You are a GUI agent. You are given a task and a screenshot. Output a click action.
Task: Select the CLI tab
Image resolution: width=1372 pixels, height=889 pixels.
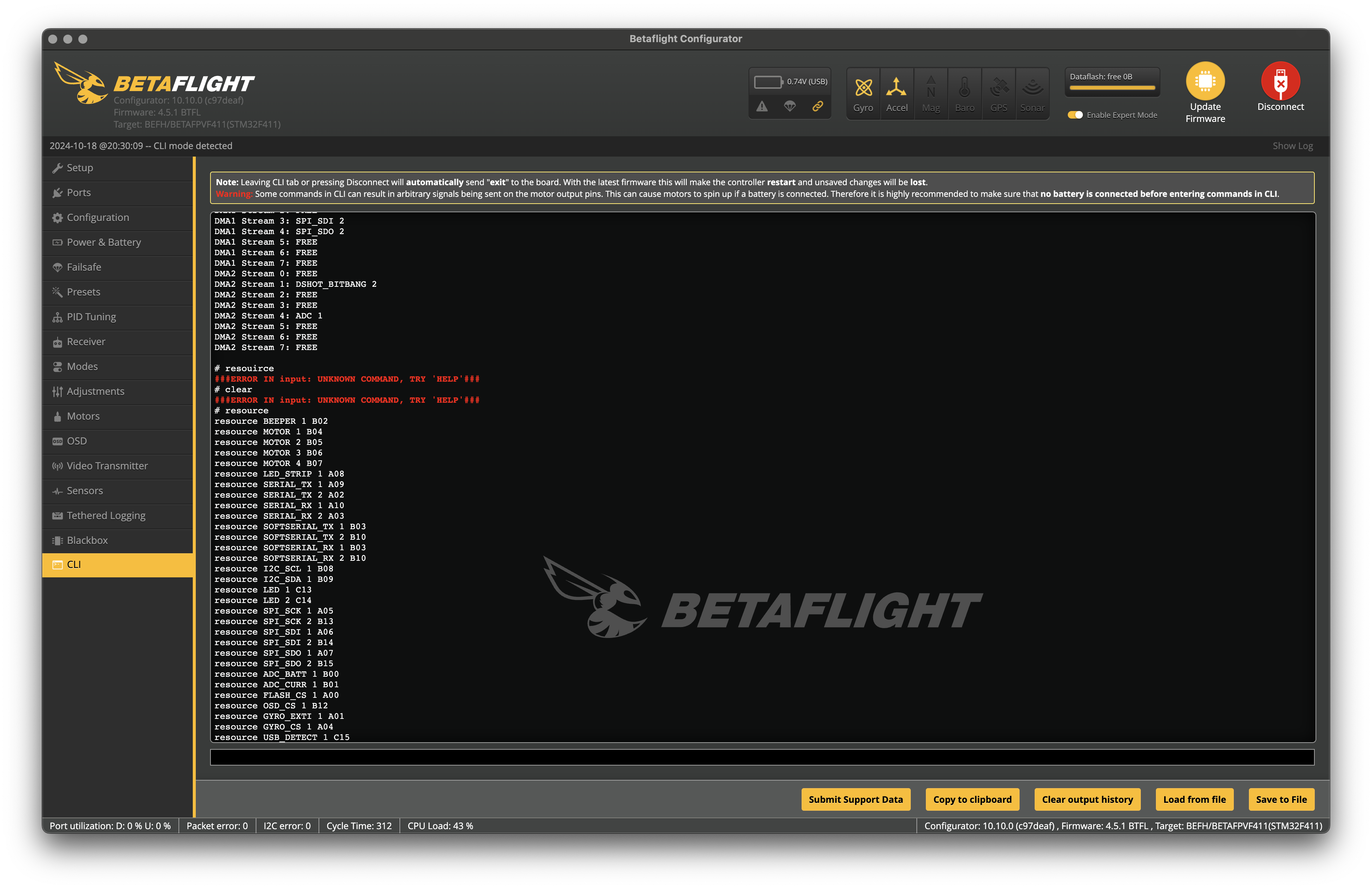click(x=117, y=565)
